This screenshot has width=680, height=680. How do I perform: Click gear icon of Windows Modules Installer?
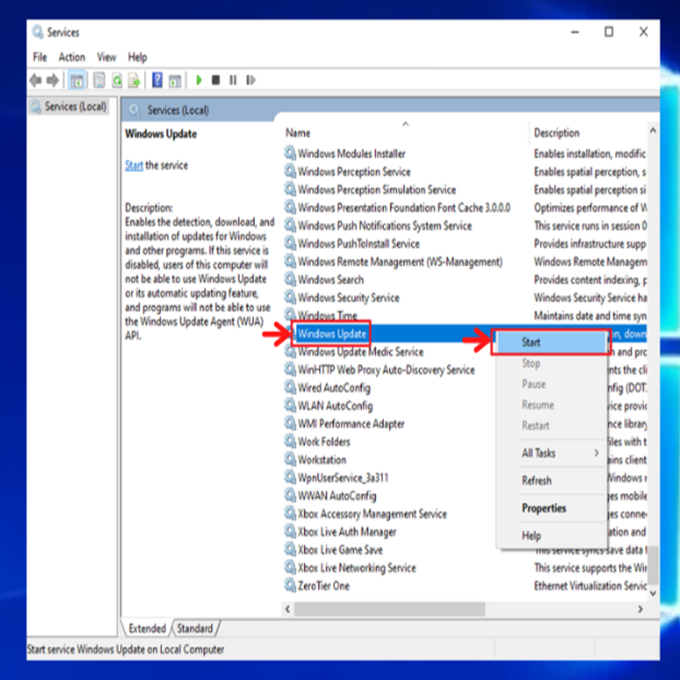(290, 154)
